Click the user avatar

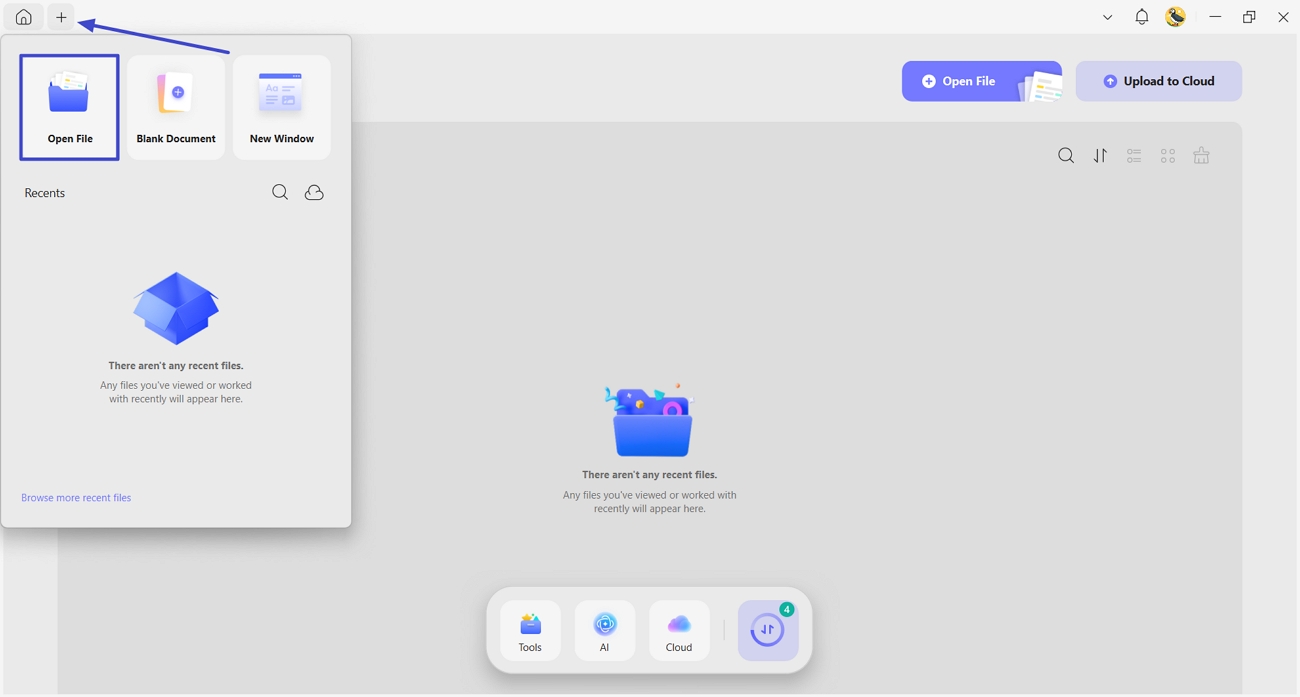click(x=1176, y=17)
